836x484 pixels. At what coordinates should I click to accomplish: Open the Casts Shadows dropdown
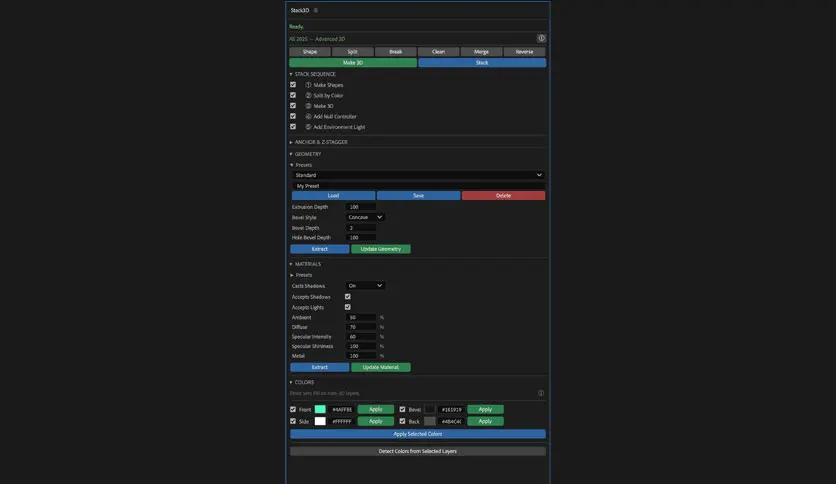coord(365,286)
